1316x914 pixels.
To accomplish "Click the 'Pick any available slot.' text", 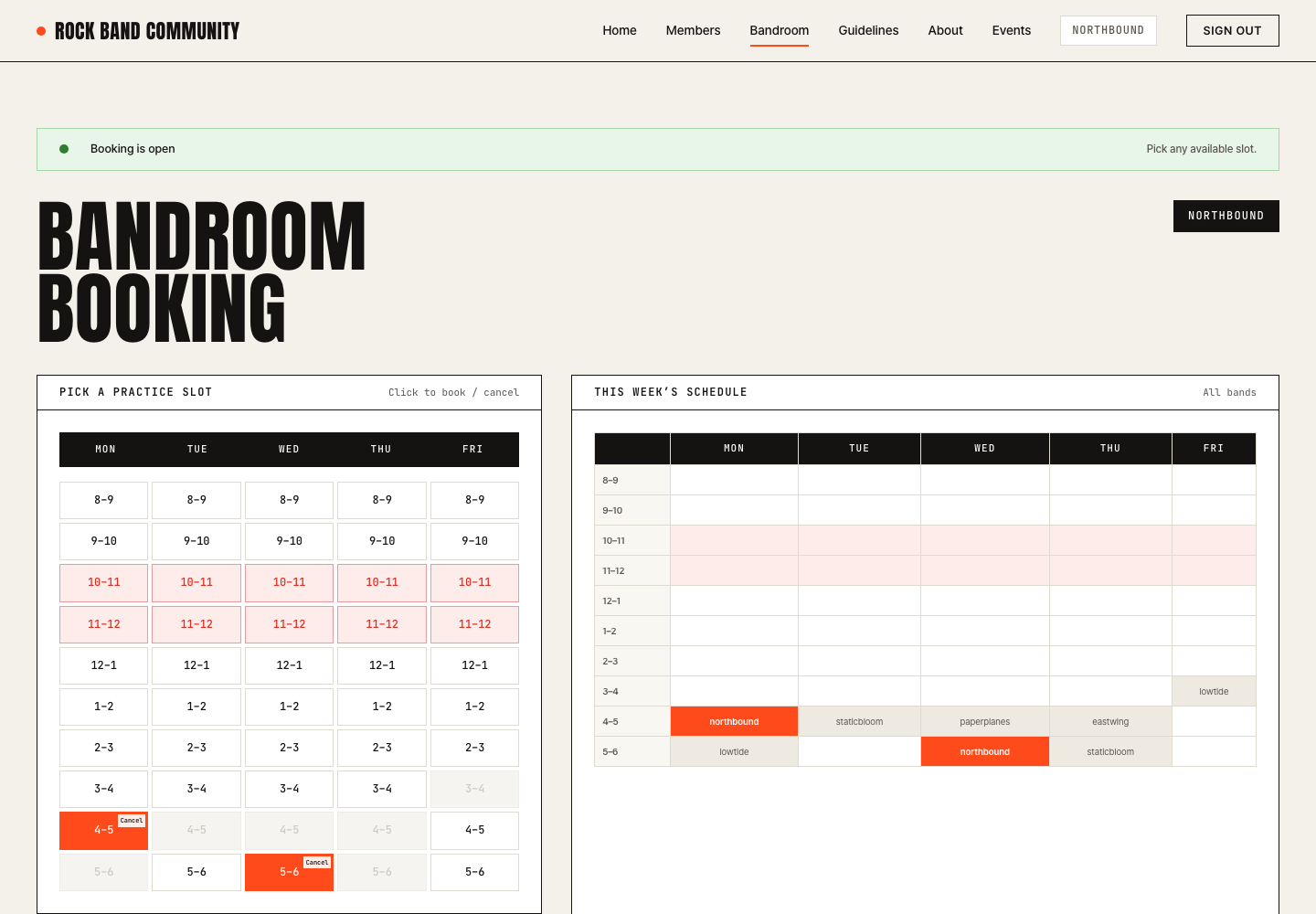I will pyautogui.click(x=1202, y=149).
